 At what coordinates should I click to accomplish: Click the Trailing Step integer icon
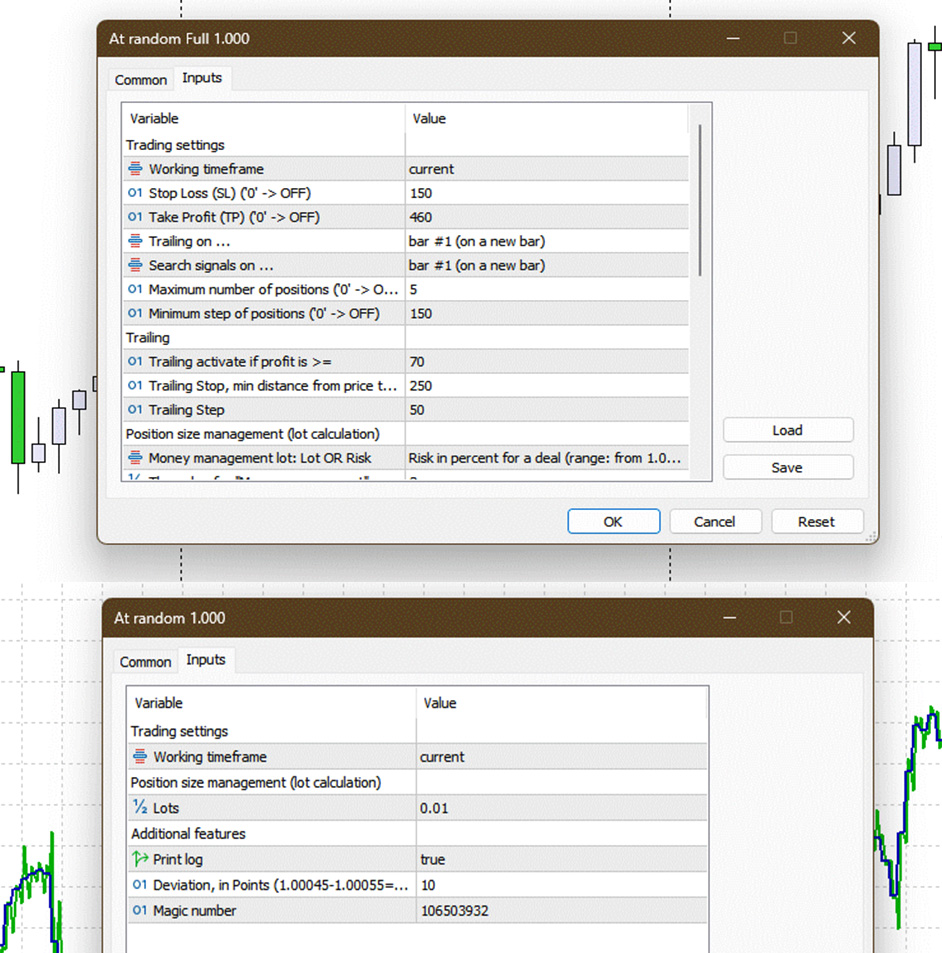click(x=135, y=410)
